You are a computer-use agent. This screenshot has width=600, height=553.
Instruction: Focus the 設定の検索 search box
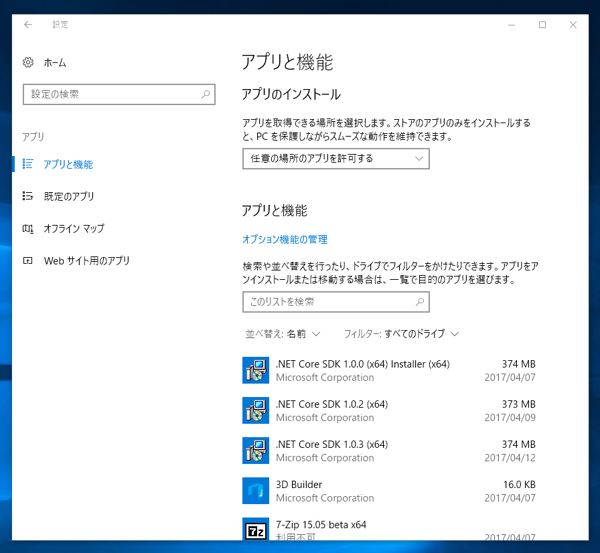119,94
